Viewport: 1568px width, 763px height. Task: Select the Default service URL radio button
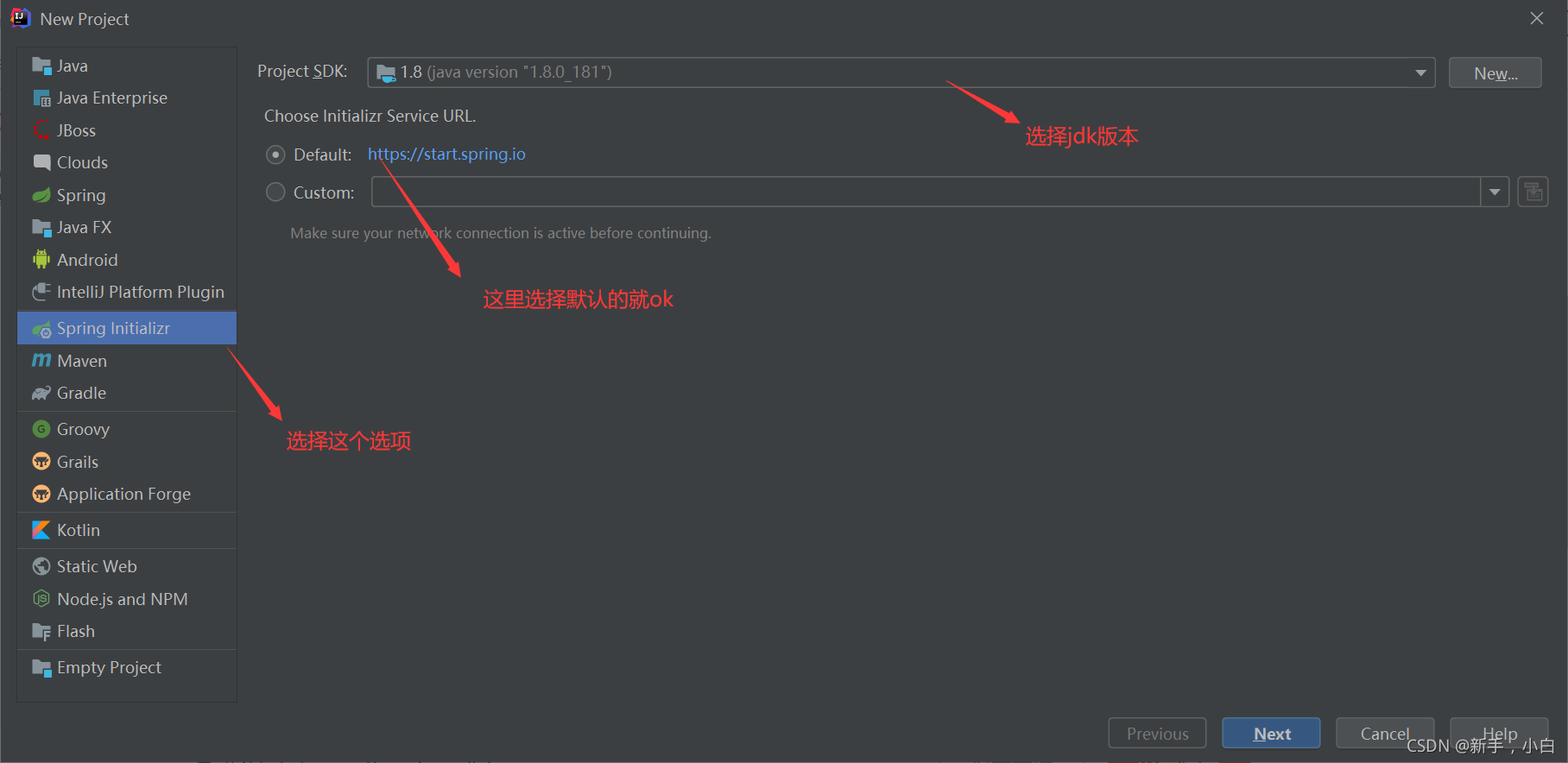(275, 154)
